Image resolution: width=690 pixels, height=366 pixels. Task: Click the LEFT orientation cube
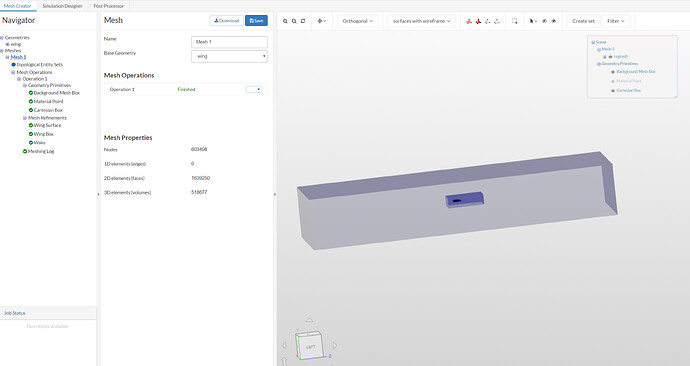point(310,346)
